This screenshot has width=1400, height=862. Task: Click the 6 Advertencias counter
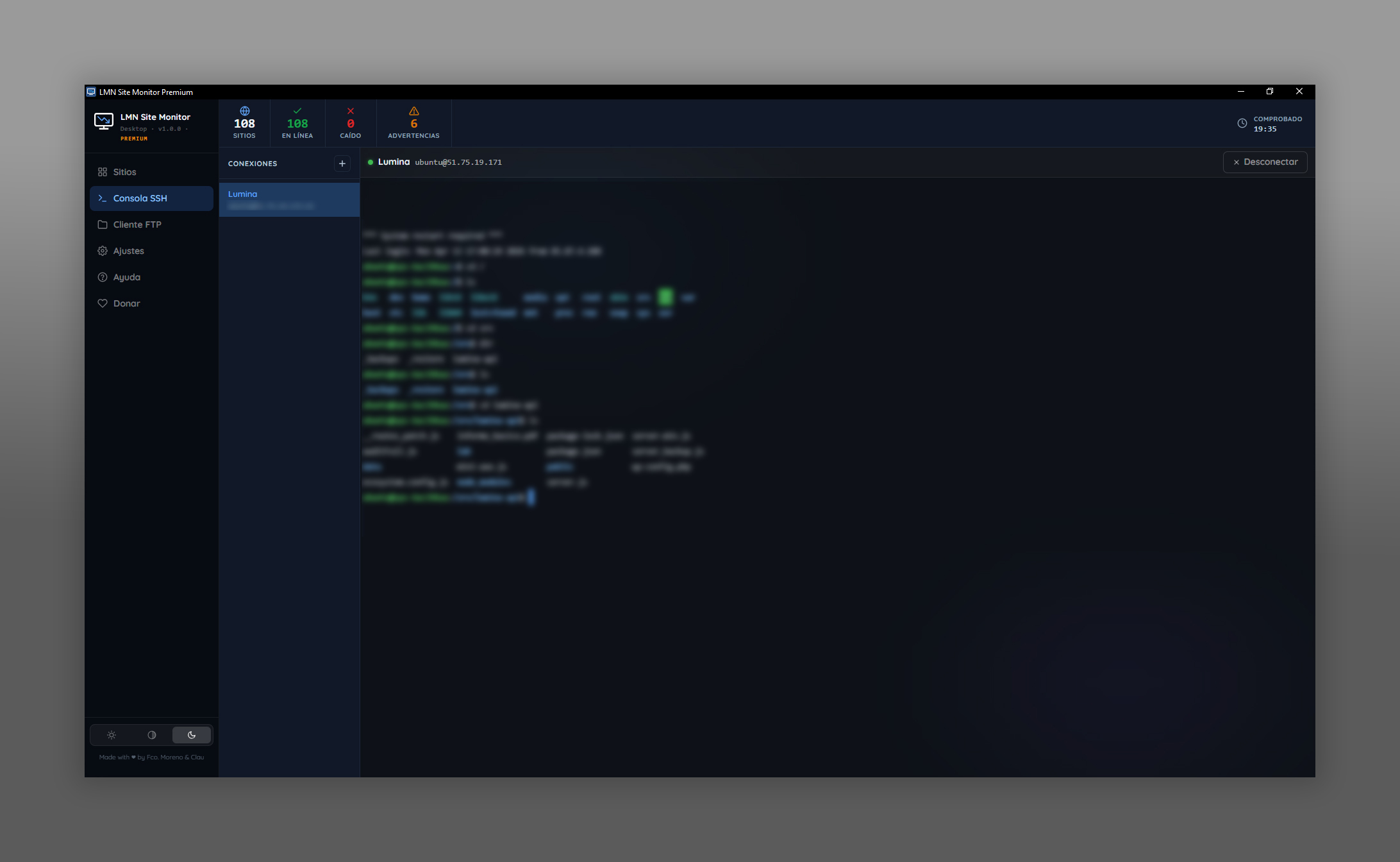[414, 124]
